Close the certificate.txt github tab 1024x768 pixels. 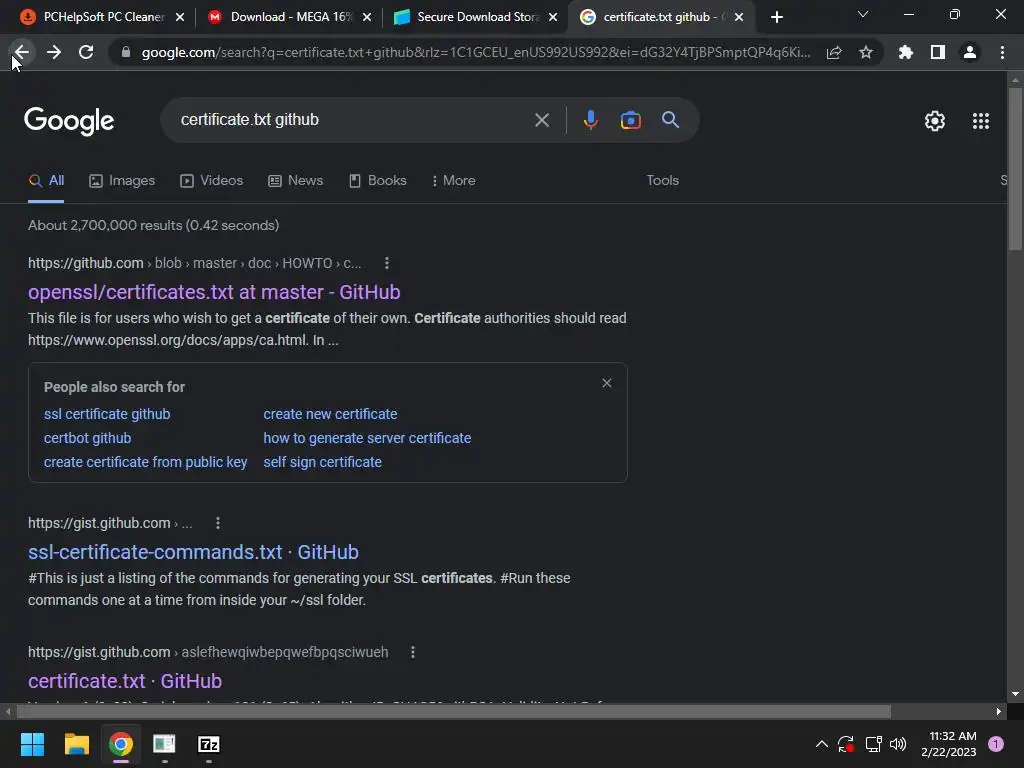(x=739, y=17)
